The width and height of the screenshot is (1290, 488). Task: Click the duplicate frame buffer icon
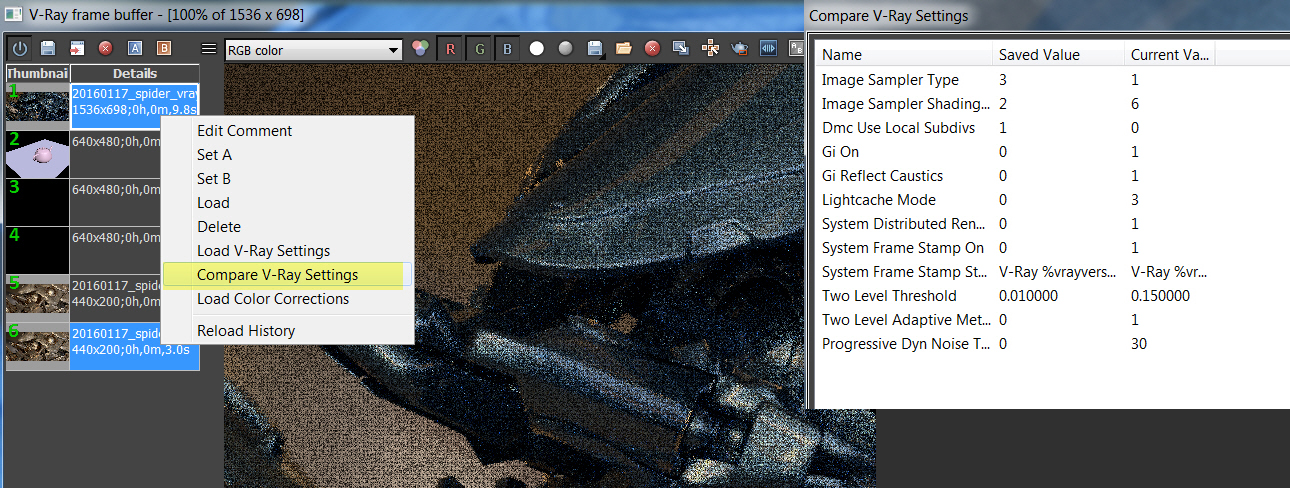[681, 48]
